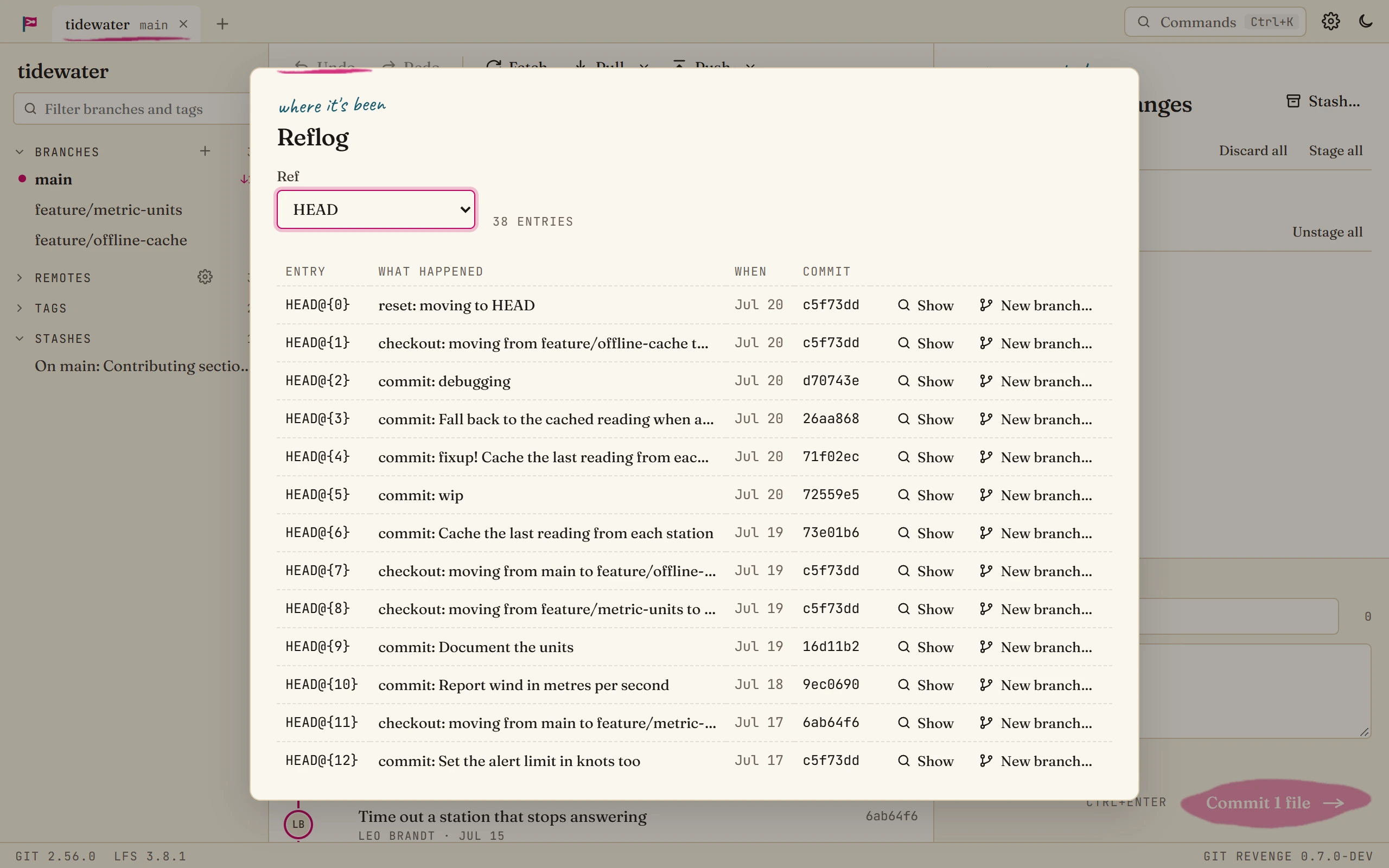Open the REMOTES settings gear icon
Viewport: 1389px width, 868px height.
(x=205, y=277)
